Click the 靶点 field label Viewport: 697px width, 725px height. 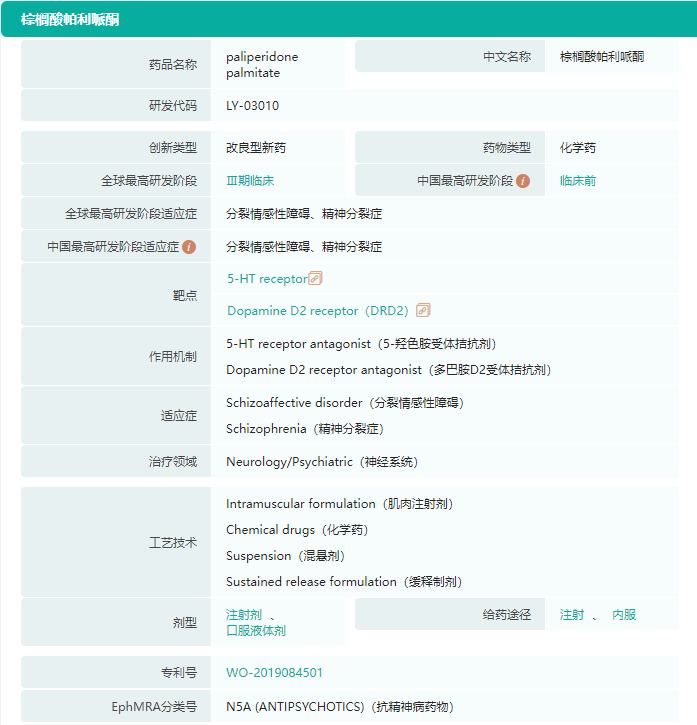(x=185, y=295)
